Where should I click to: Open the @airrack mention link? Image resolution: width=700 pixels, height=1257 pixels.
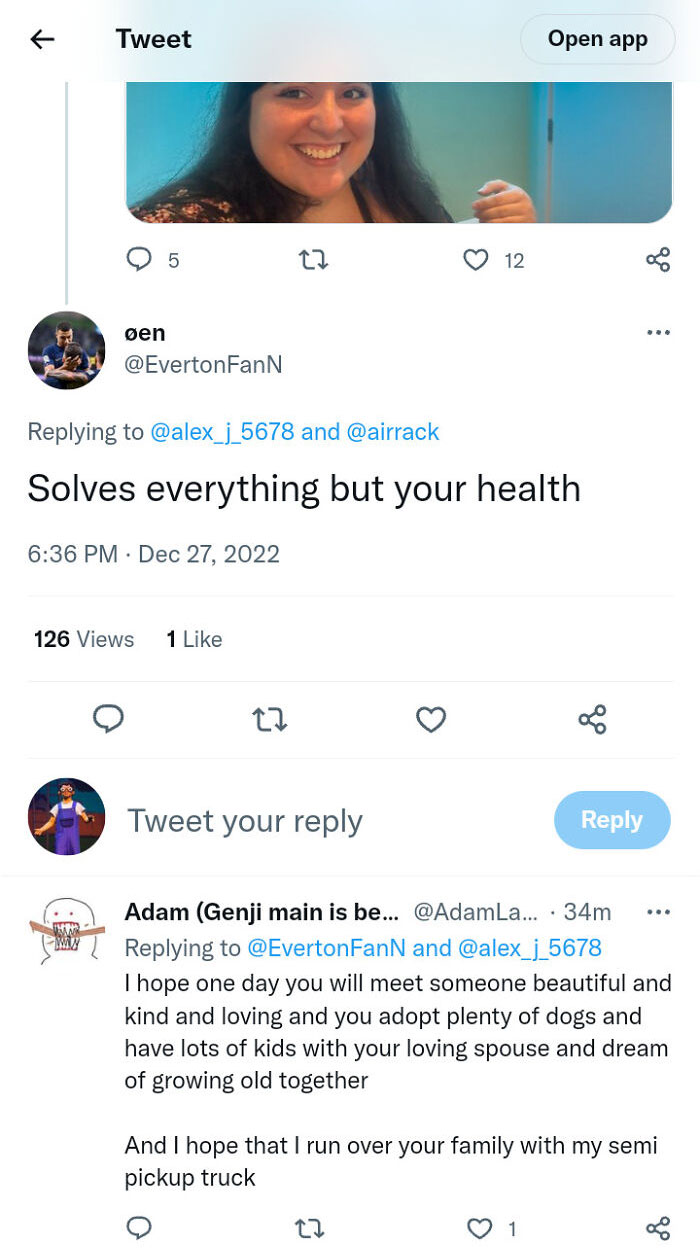tap(392, 432)
